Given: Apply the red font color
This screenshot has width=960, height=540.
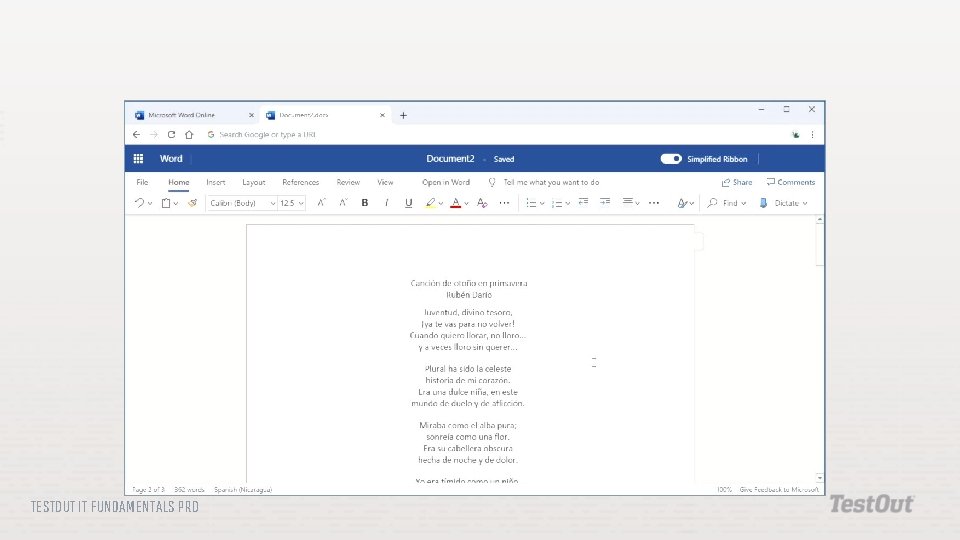Looking at the screenshot, I should point(456,203).
